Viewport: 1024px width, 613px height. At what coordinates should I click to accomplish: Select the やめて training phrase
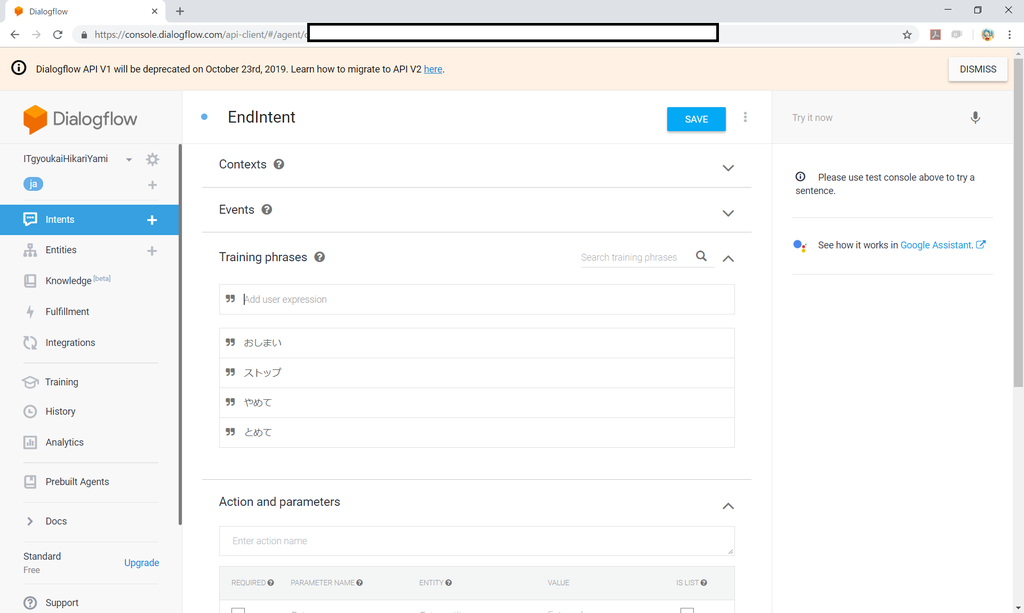click(477, 403)
